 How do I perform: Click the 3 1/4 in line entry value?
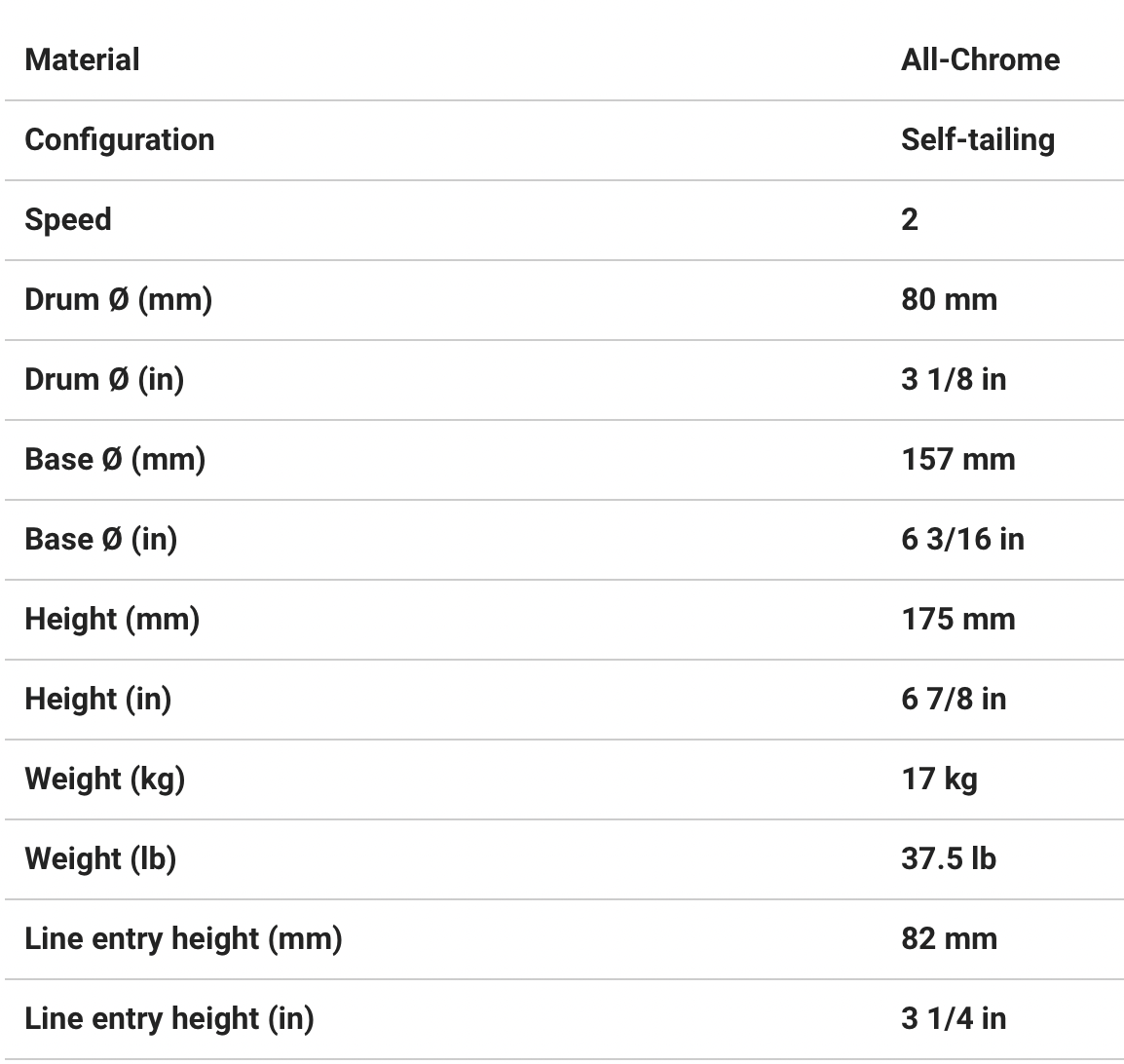point(953,1018)
